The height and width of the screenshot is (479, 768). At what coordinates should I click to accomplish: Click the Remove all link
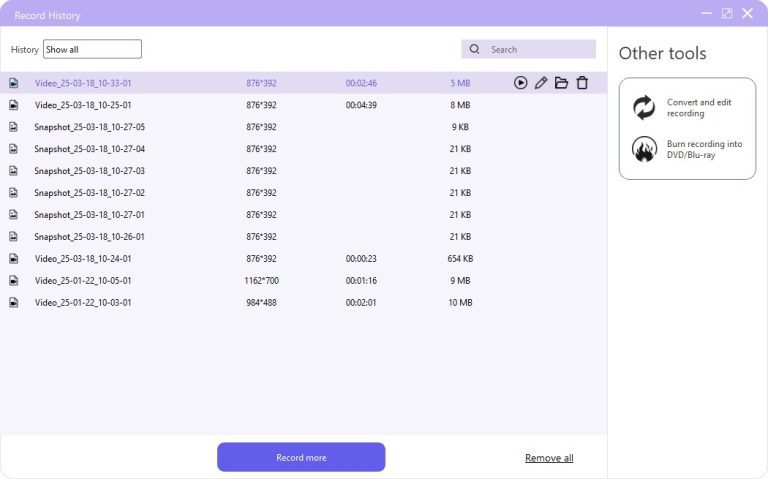coord(549,458)
